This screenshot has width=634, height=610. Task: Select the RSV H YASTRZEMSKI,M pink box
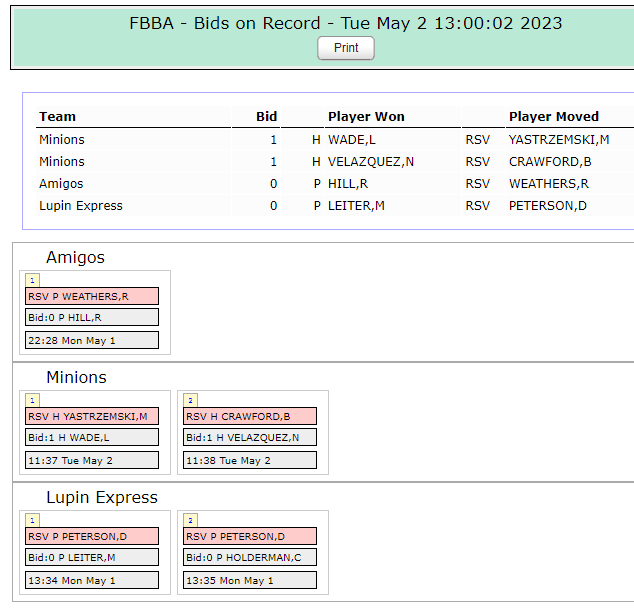point(92,416)
